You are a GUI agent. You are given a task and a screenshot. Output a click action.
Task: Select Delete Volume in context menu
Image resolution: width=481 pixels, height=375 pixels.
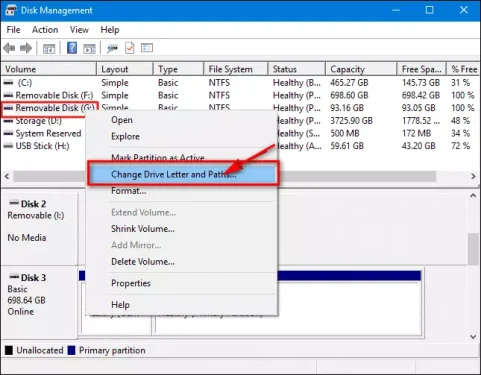(x=143, y=262)
